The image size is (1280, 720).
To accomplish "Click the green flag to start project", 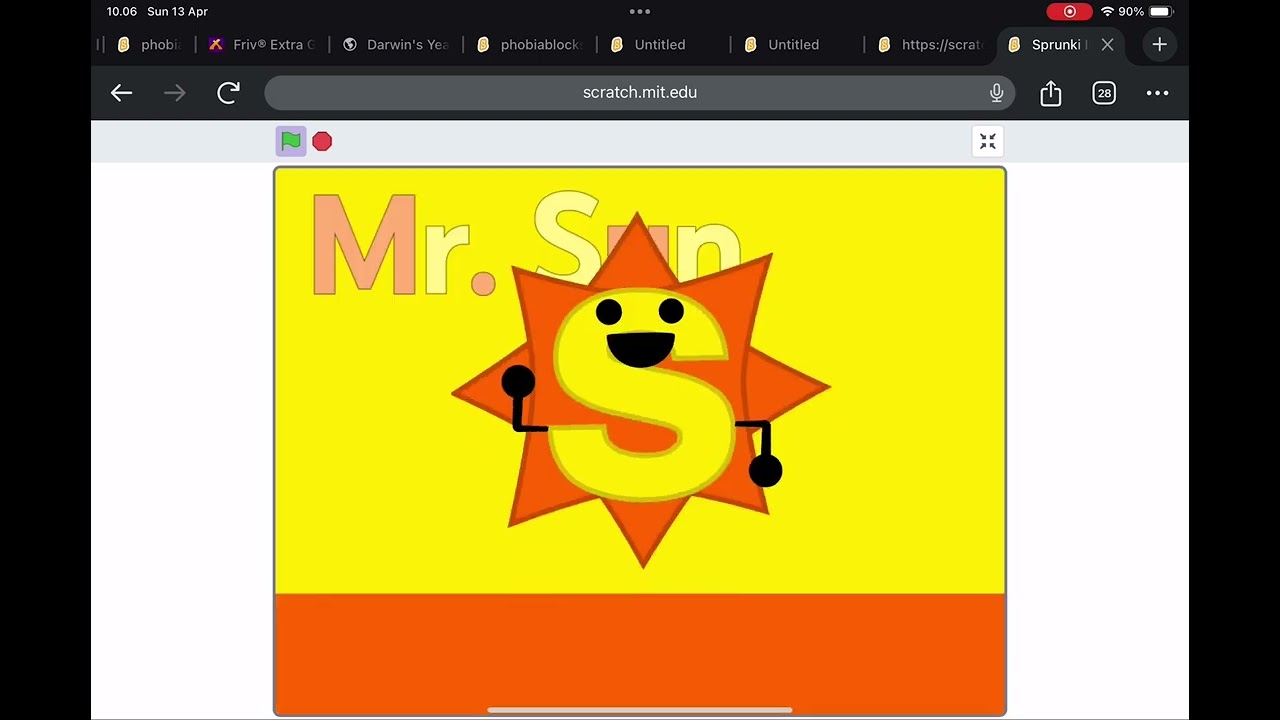I will [291, 141].
